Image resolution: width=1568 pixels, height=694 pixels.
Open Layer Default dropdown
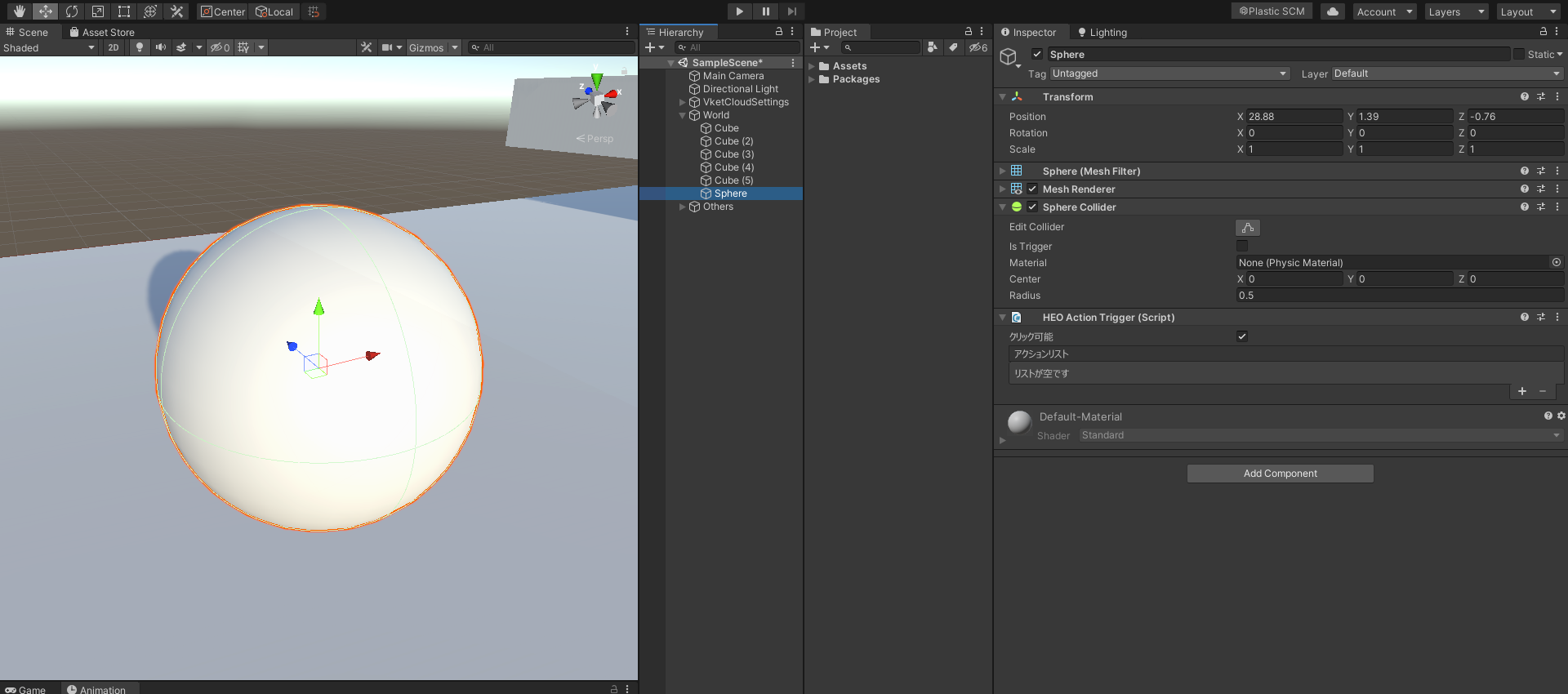click(x=1447, y=73)
